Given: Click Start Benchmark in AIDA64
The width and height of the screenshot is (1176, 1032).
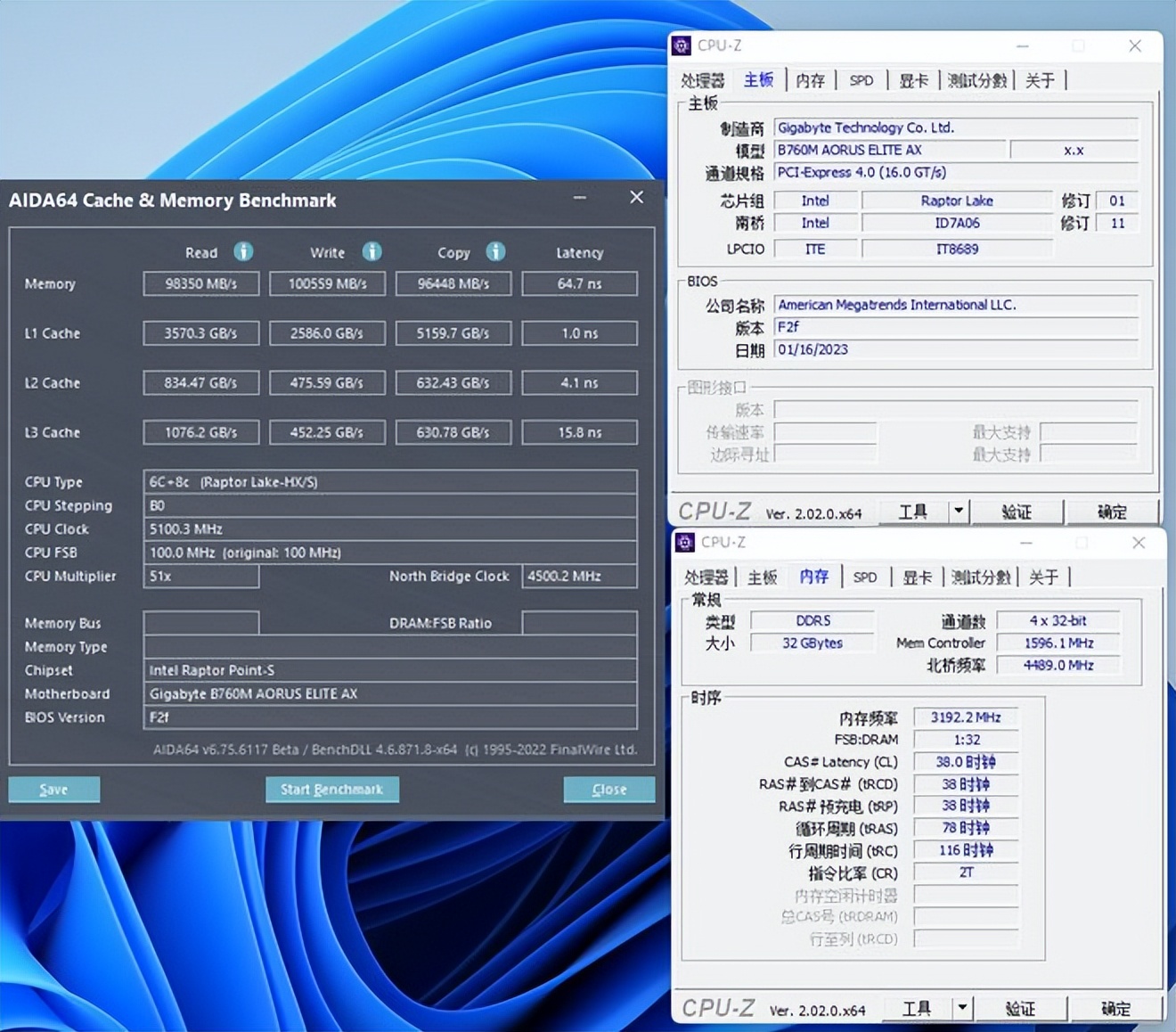Looking at the screenshot, I should 332,789.
